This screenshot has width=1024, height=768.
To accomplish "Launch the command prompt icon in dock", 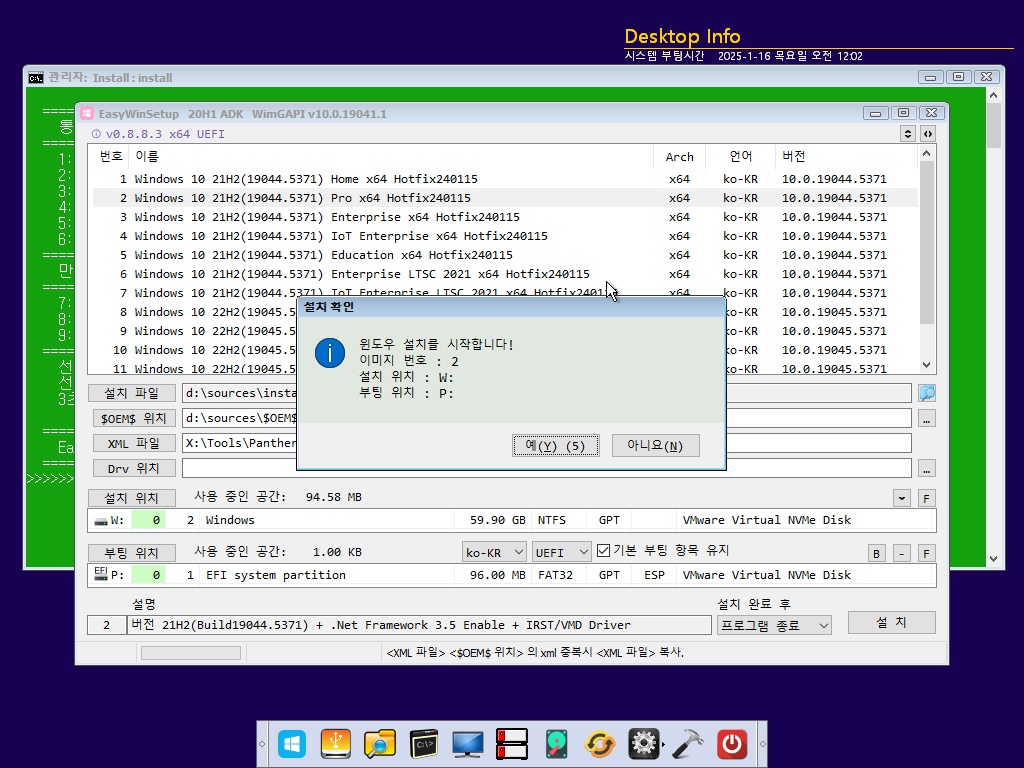I will click(424, 744).
